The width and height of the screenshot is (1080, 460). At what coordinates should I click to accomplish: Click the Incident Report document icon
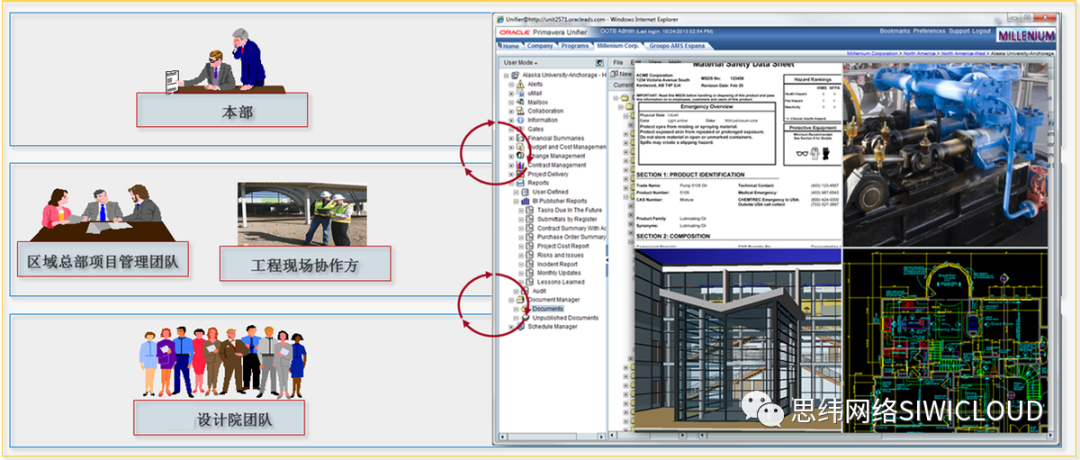pos(530,264)
